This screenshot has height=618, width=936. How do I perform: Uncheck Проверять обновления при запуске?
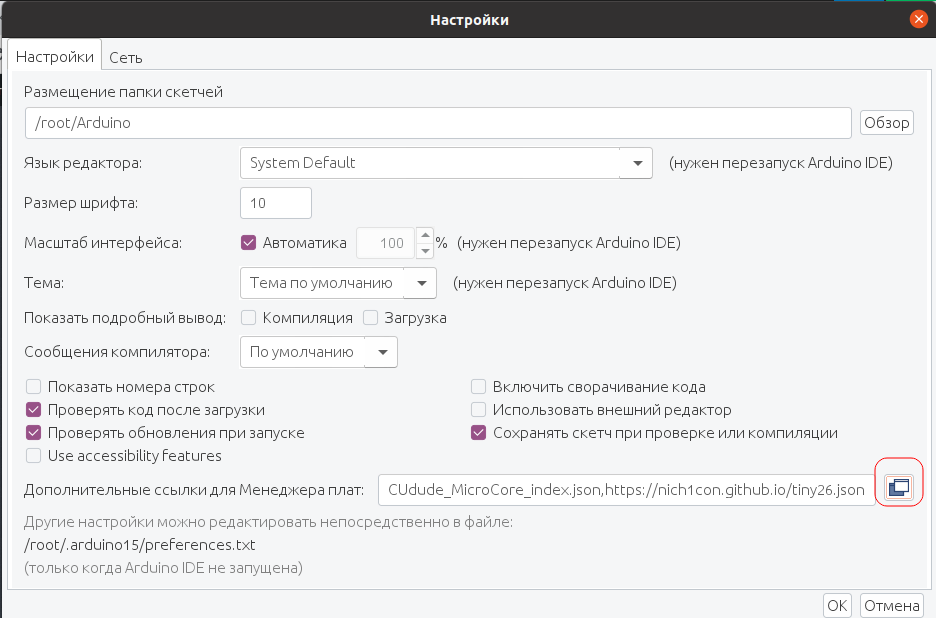34,433
